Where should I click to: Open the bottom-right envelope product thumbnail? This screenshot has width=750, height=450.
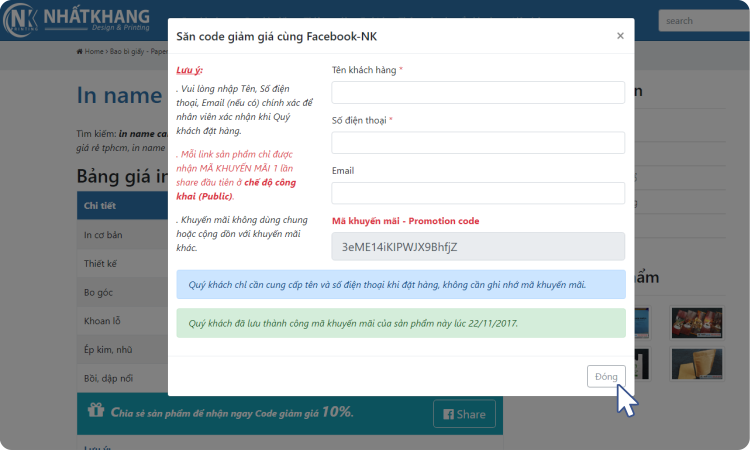pyautogui.click(x=697, y=364)
